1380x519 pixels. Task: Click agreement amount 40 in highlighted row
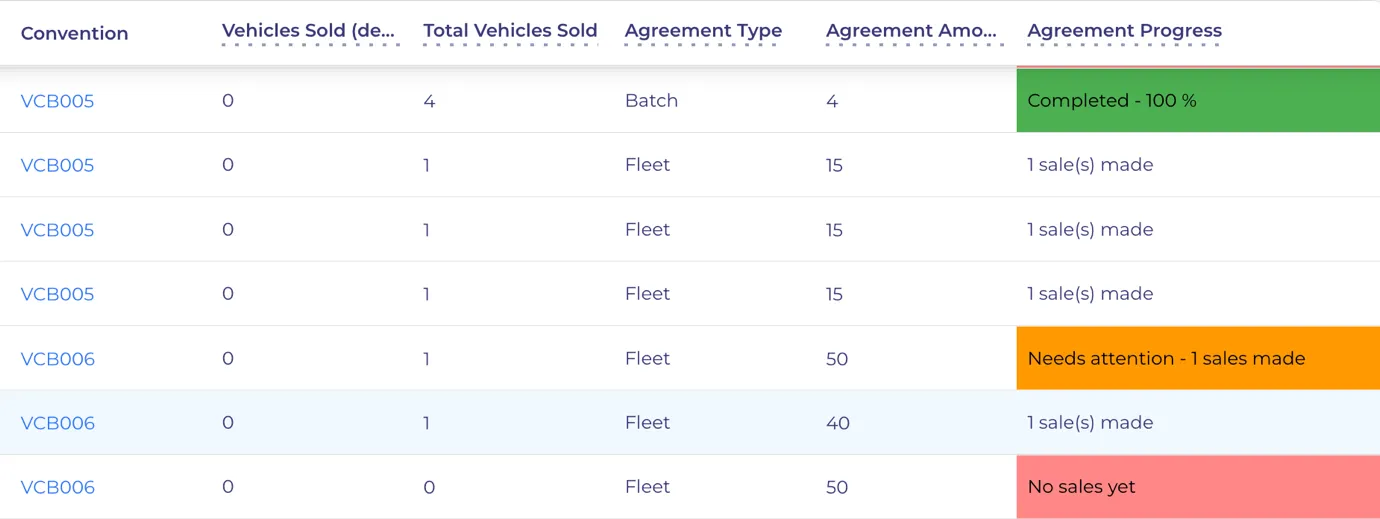pyautogui.click(x=838, y=423)
